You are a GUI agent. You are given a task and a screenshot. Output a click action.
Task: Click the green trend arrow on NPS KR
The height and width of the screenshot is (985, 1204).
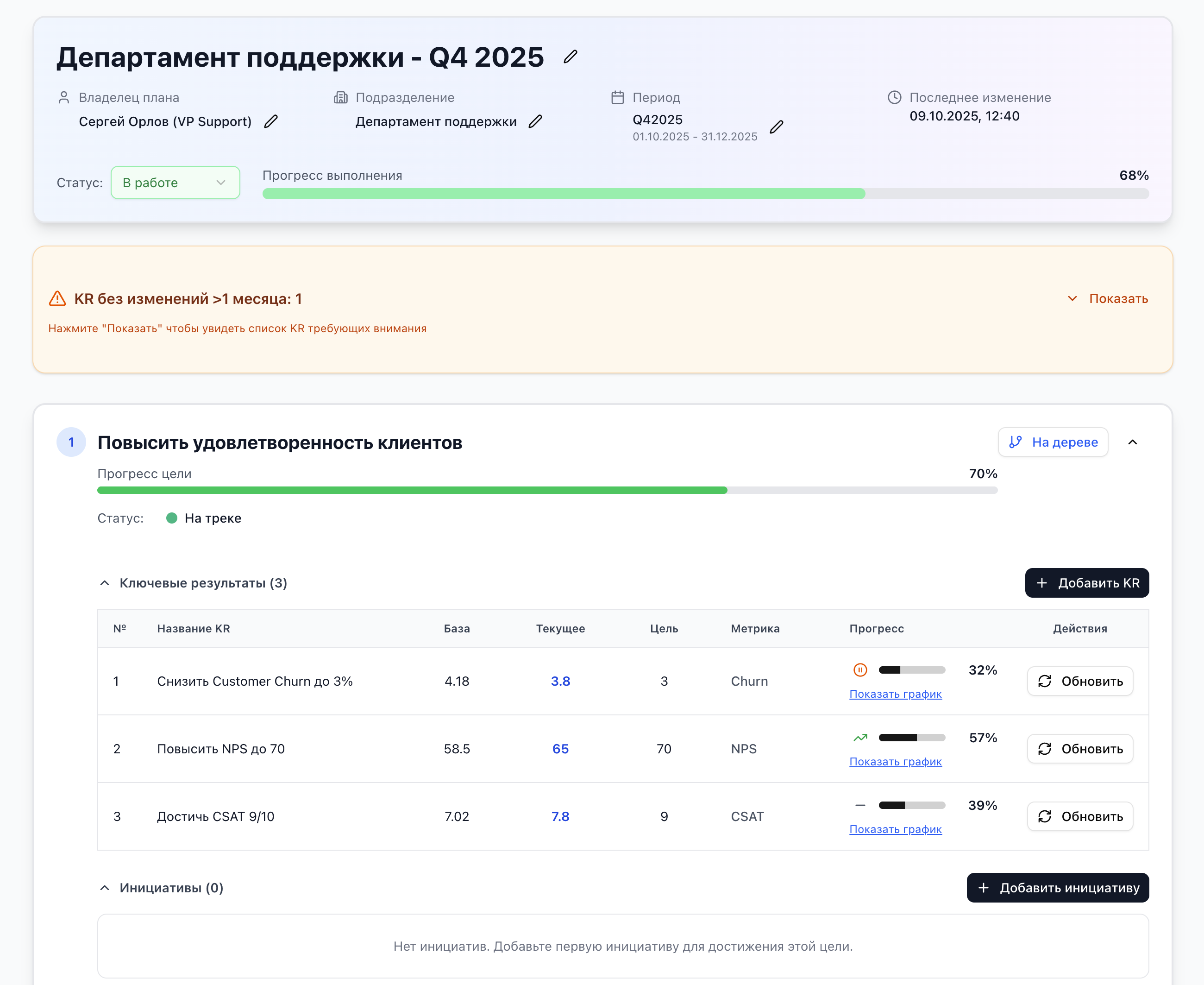[860, 737]
